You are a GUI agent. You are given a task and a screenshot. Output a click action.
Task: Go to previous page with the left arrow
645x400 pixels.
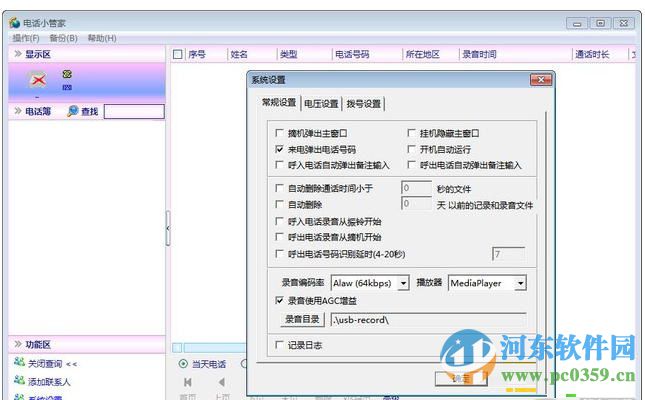click(x=222, y=382)
